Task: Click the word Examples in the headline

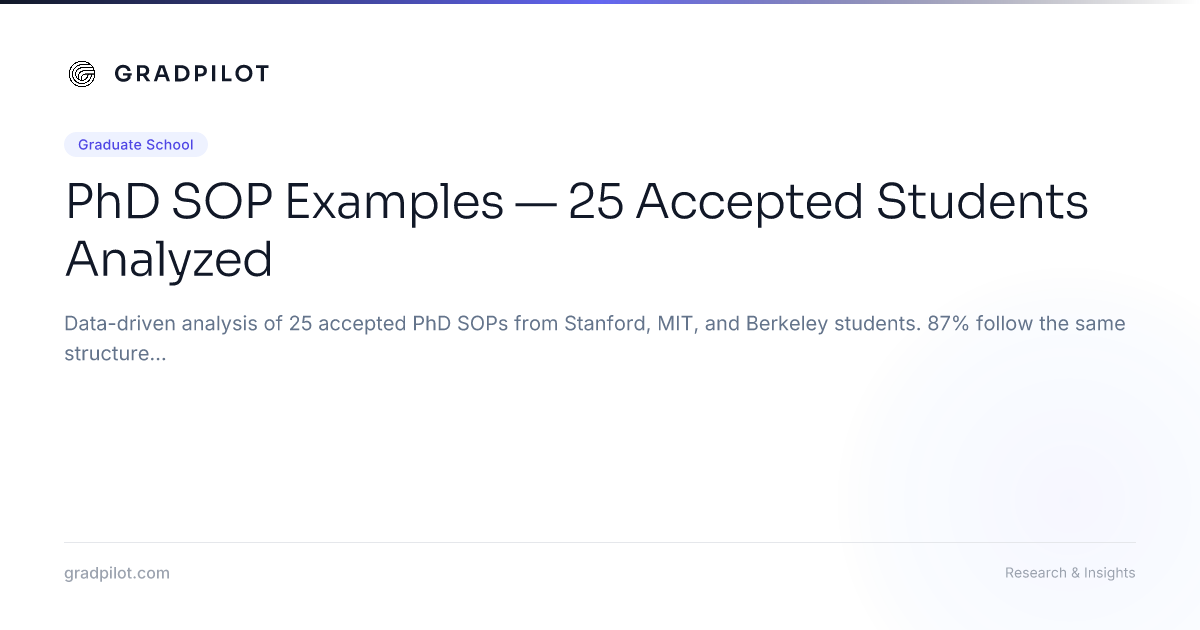Action: (394, 203)
